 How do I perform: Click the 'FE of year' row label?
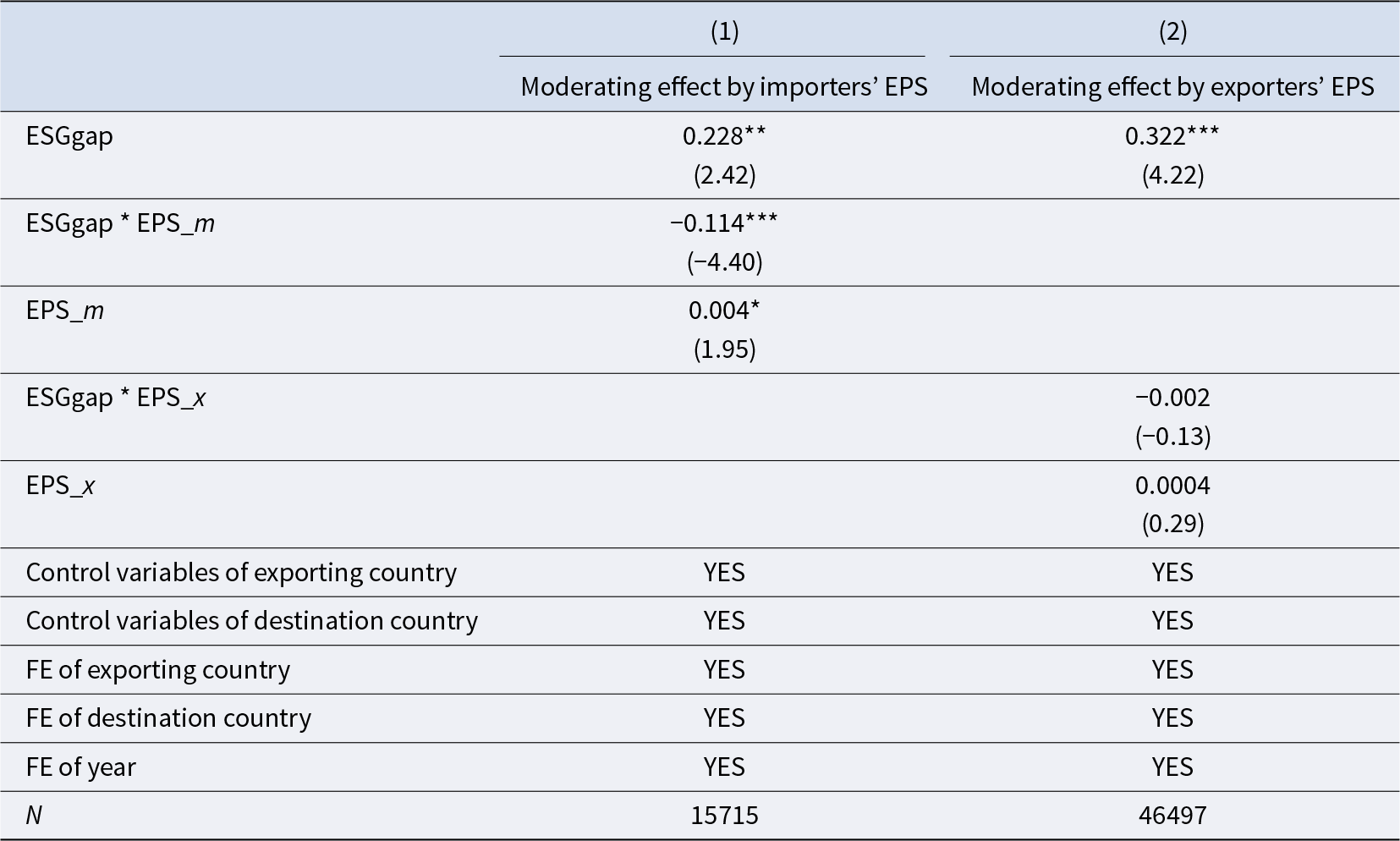pyautogui.click(x=81, y=767)
